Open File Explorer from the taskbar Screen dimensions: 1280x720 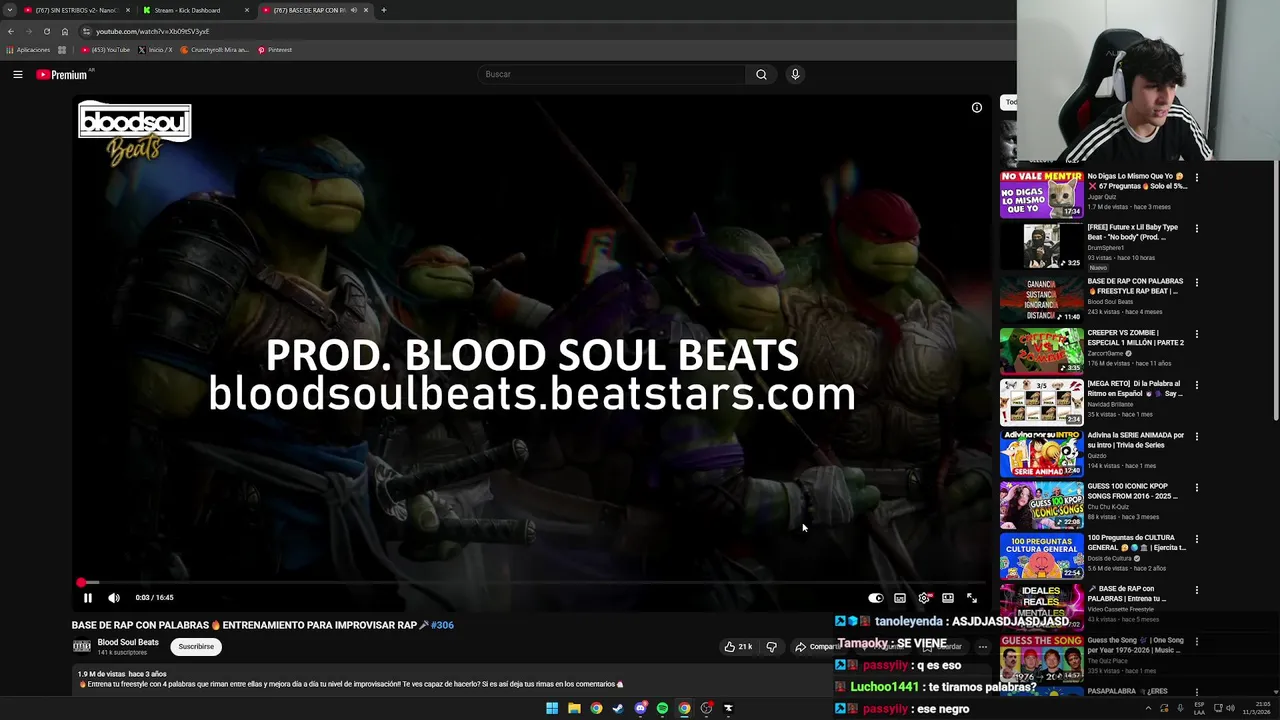point(574,708)
